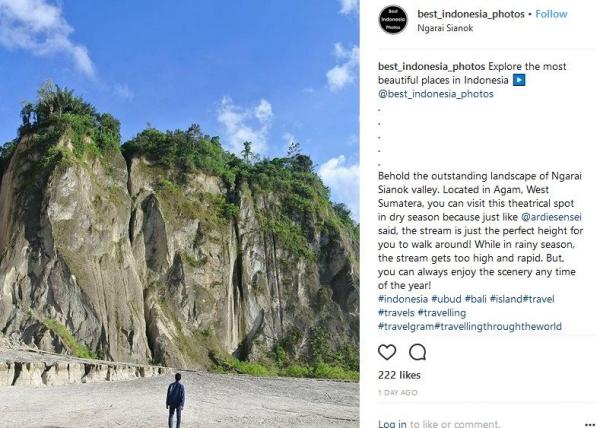
Task: Open the #island hashtag
Action: 528,299
